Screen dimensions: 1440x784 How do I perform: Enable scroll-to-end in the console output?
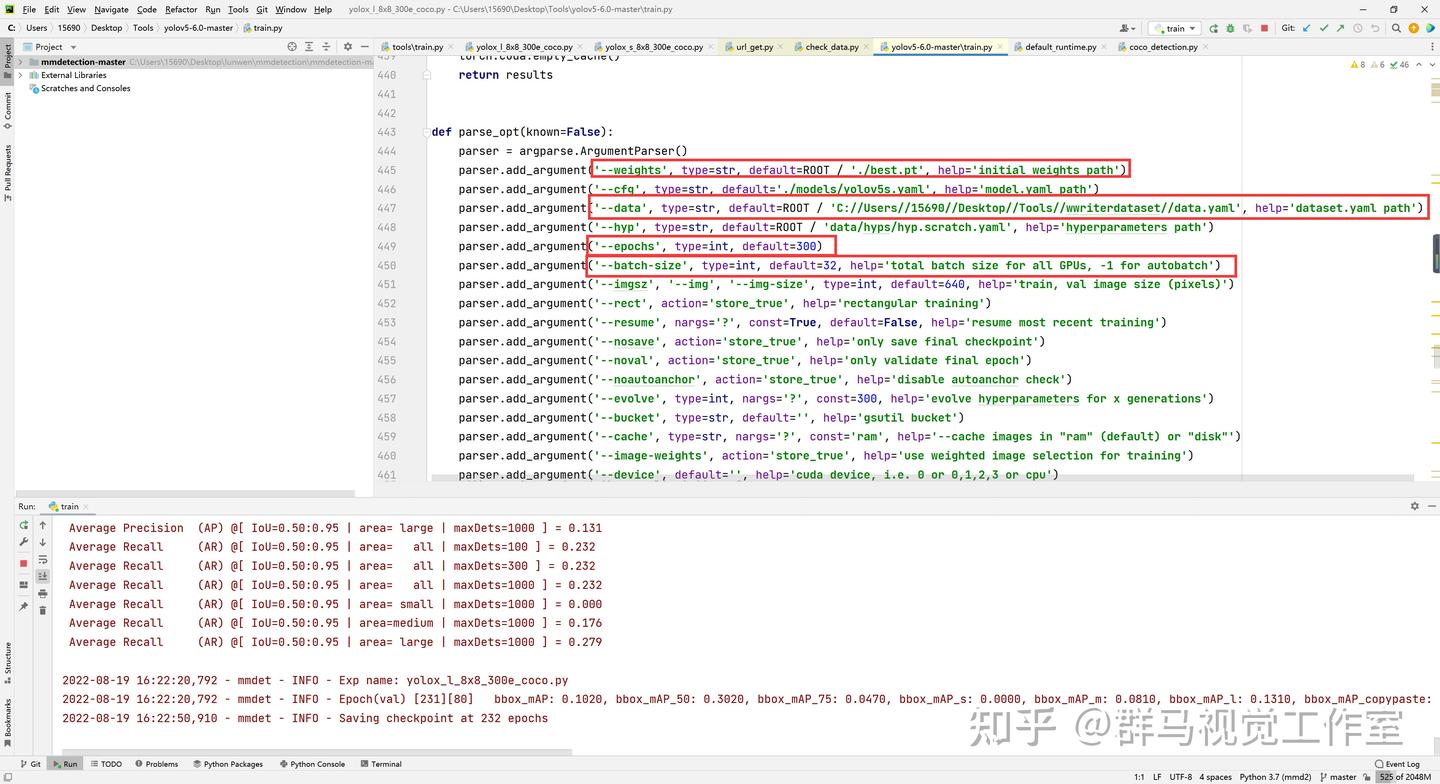coord(42,575)
